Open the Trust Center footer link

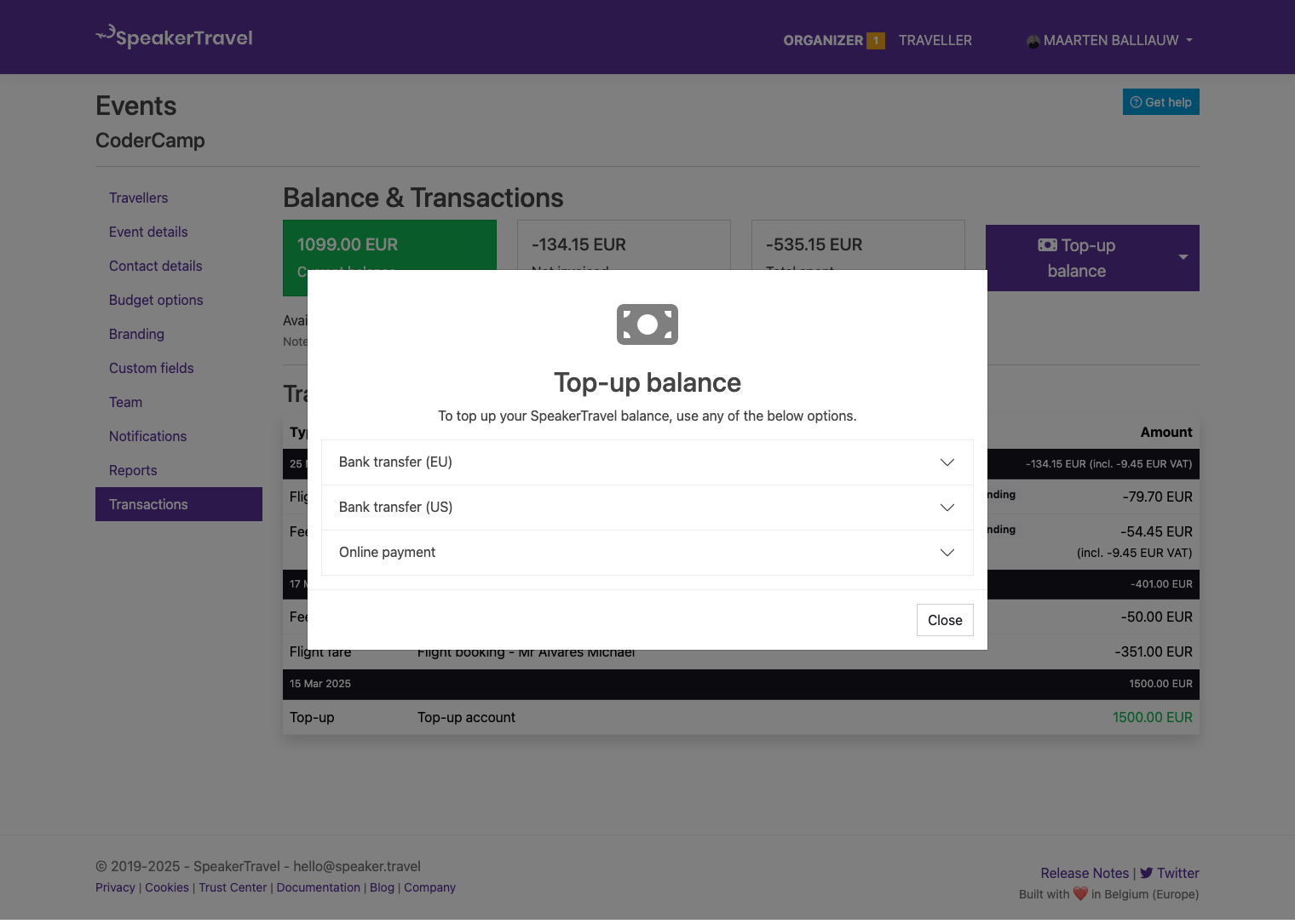233,887
